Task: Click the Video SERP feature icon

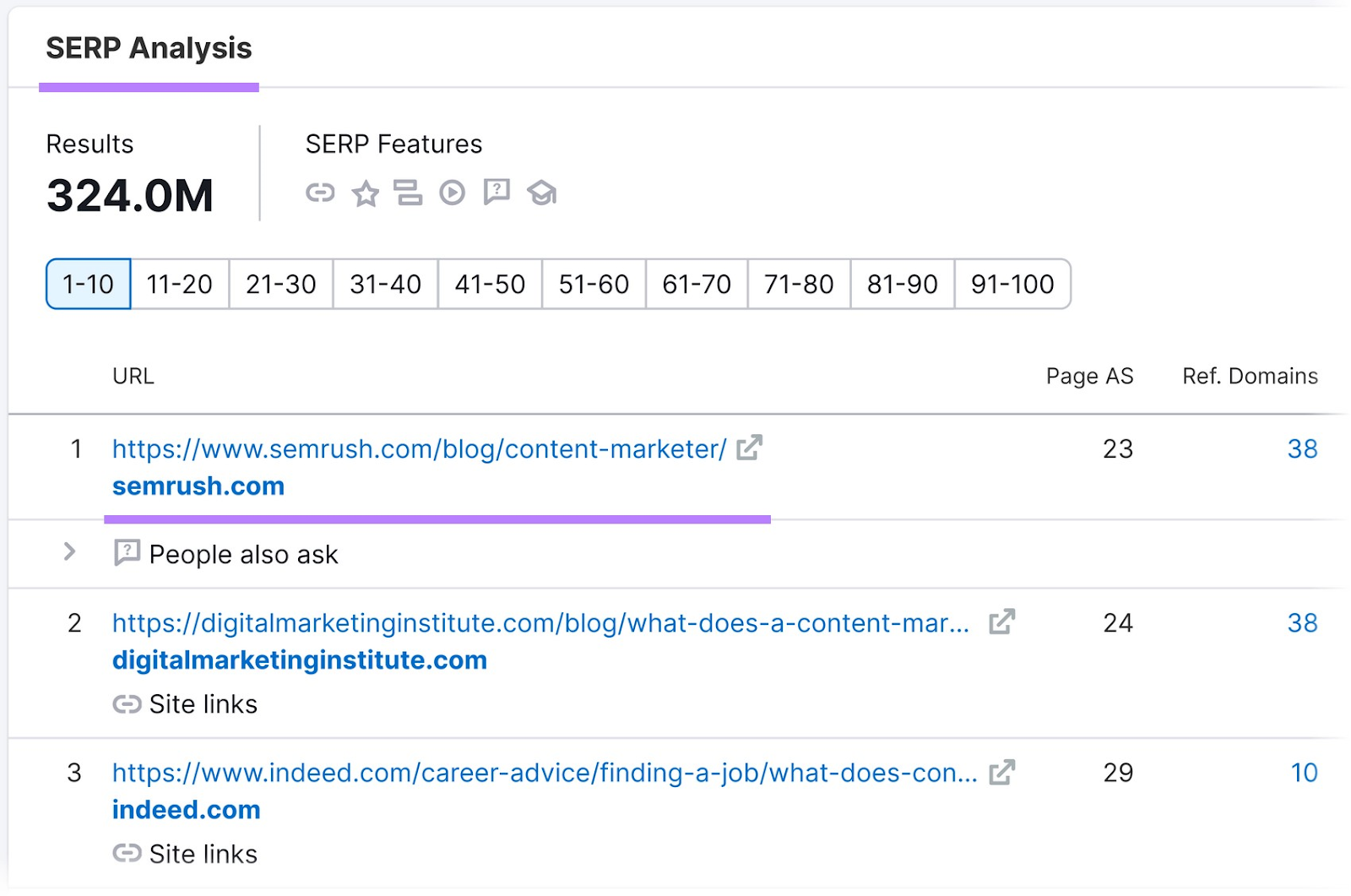Action: point(453,193)
